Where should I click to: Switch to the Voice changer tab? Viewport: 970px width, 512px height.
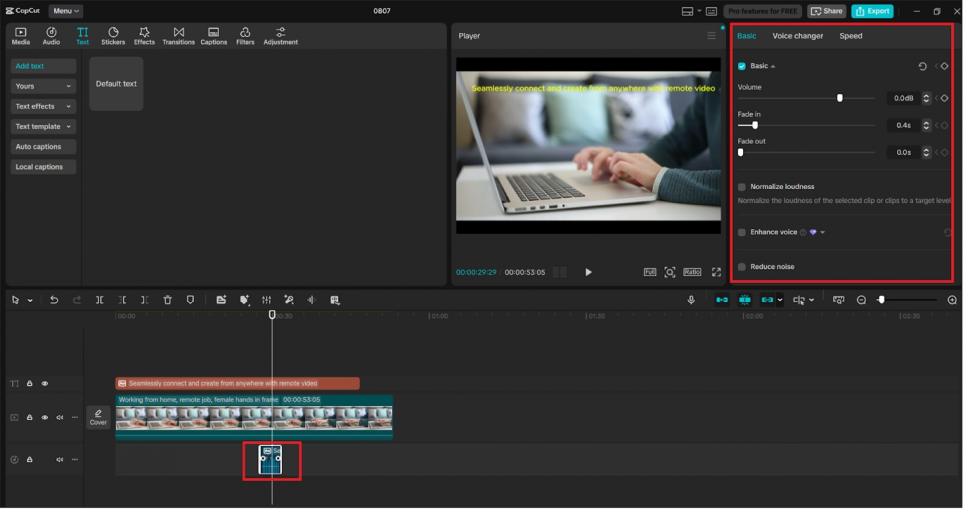(x=797, y=36)
